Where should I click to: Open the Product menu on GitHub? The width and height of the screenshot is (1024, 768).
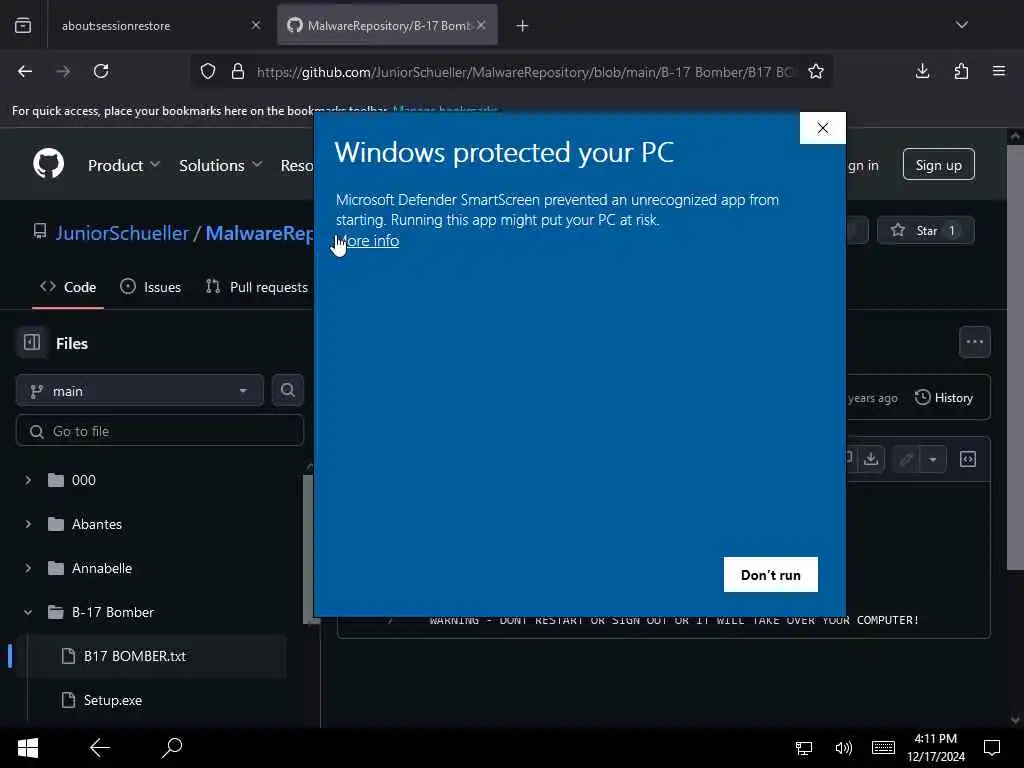coord(123,165)
